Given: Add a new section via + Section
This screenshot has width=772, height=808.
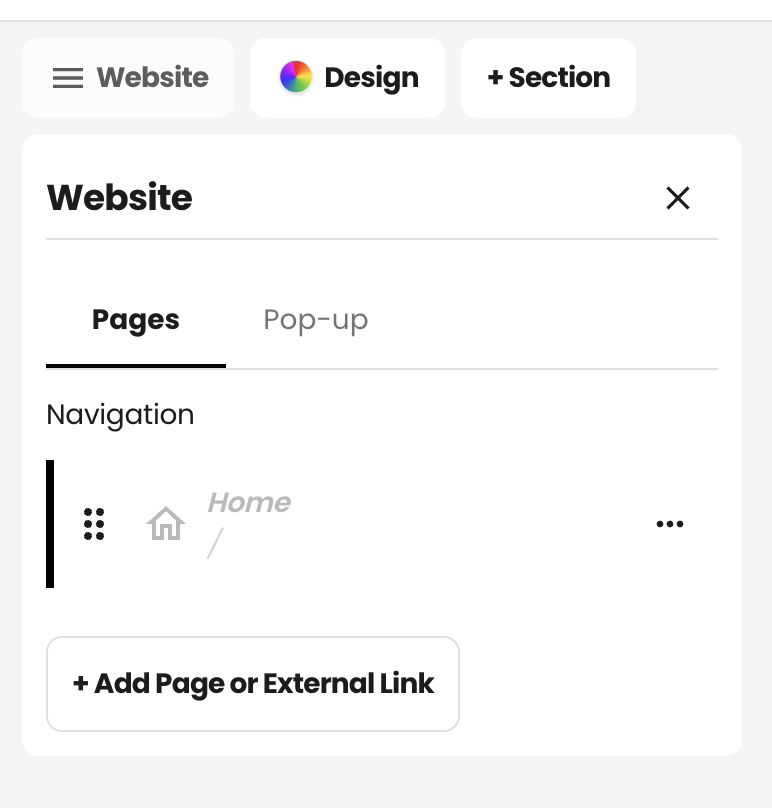Looking at the screenshot, I should (548, 78).
